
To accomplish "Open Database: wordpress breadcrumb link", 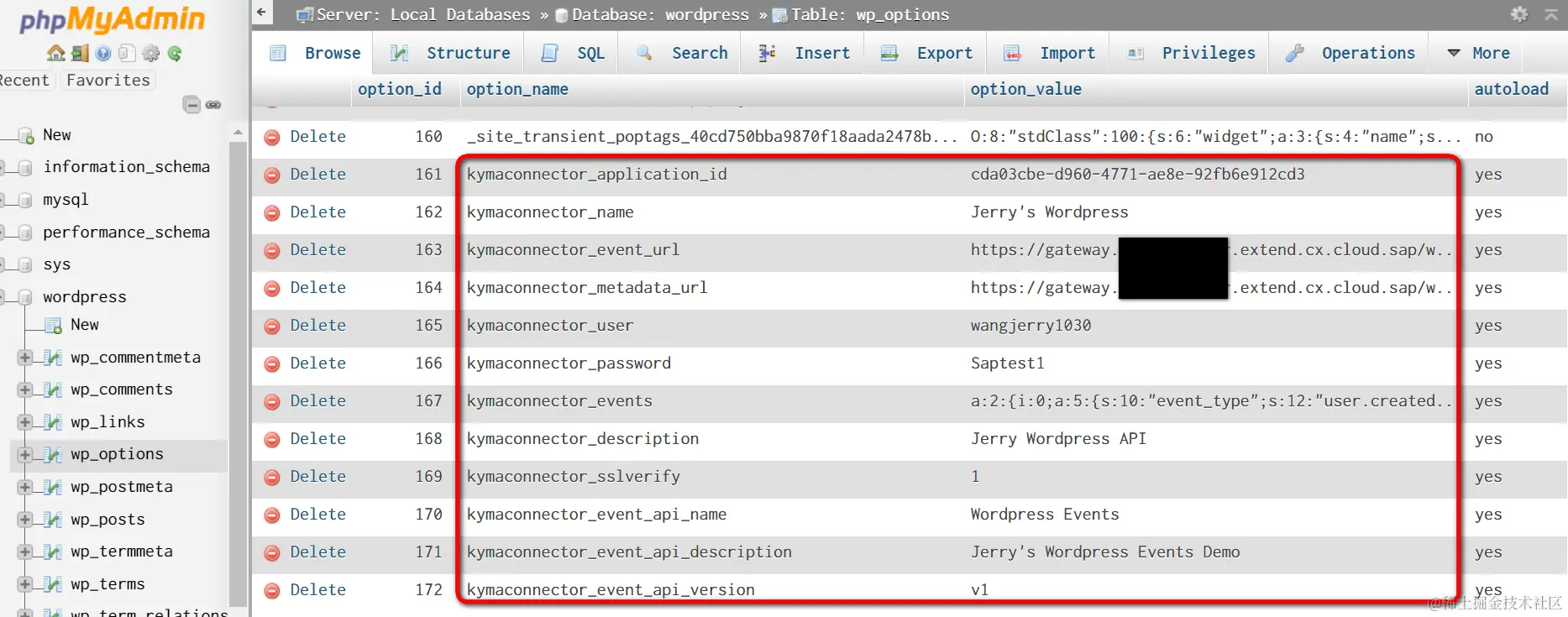I will pyautogui.click(x=660, y=14).
